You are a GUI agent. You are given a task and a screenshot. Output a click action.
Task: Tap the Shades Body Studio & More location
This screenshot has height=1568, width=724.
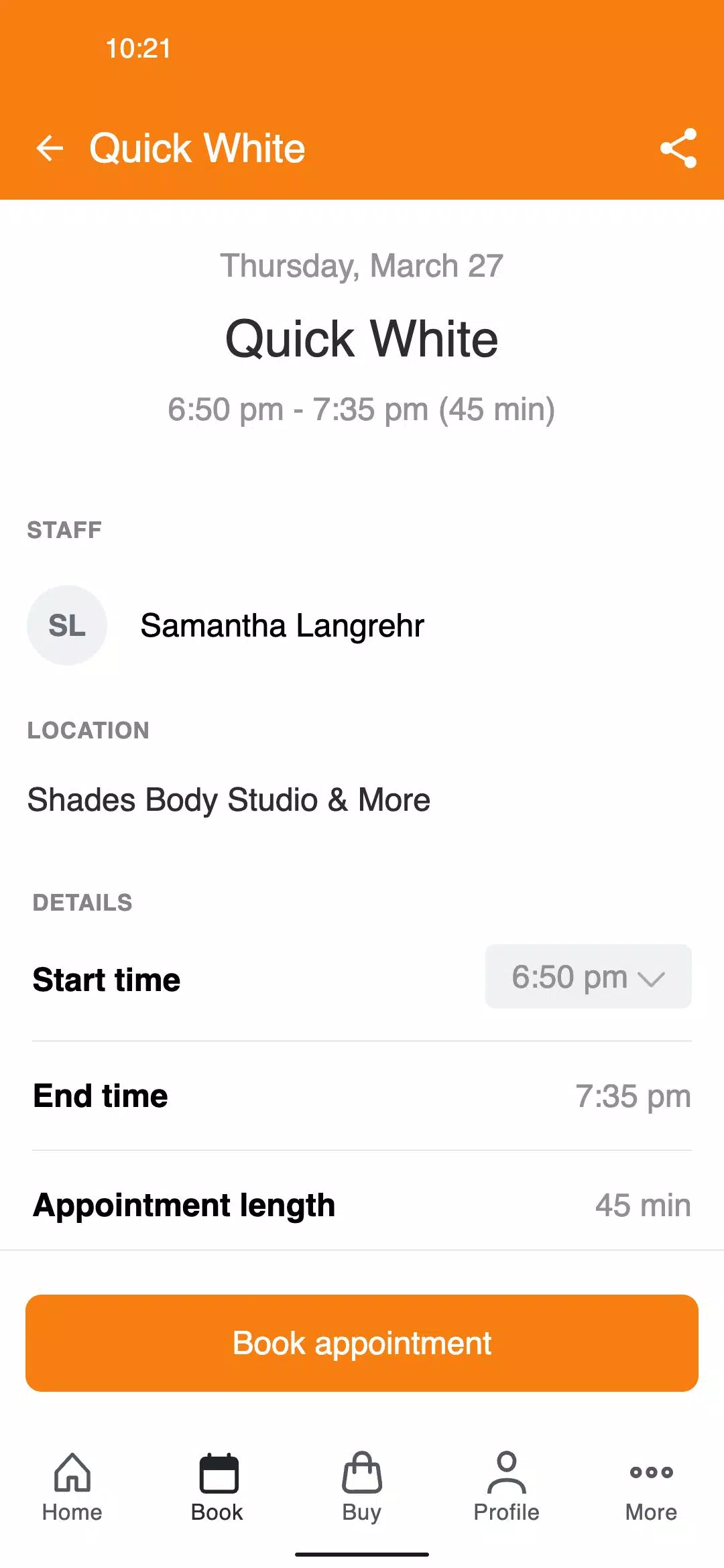point(229,799)
